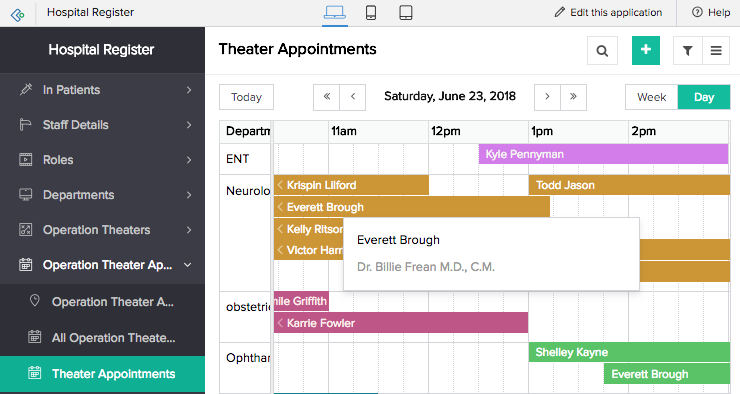
Task: Open Kyle Pennyman purple appointment bar
Action: [604, 154]
